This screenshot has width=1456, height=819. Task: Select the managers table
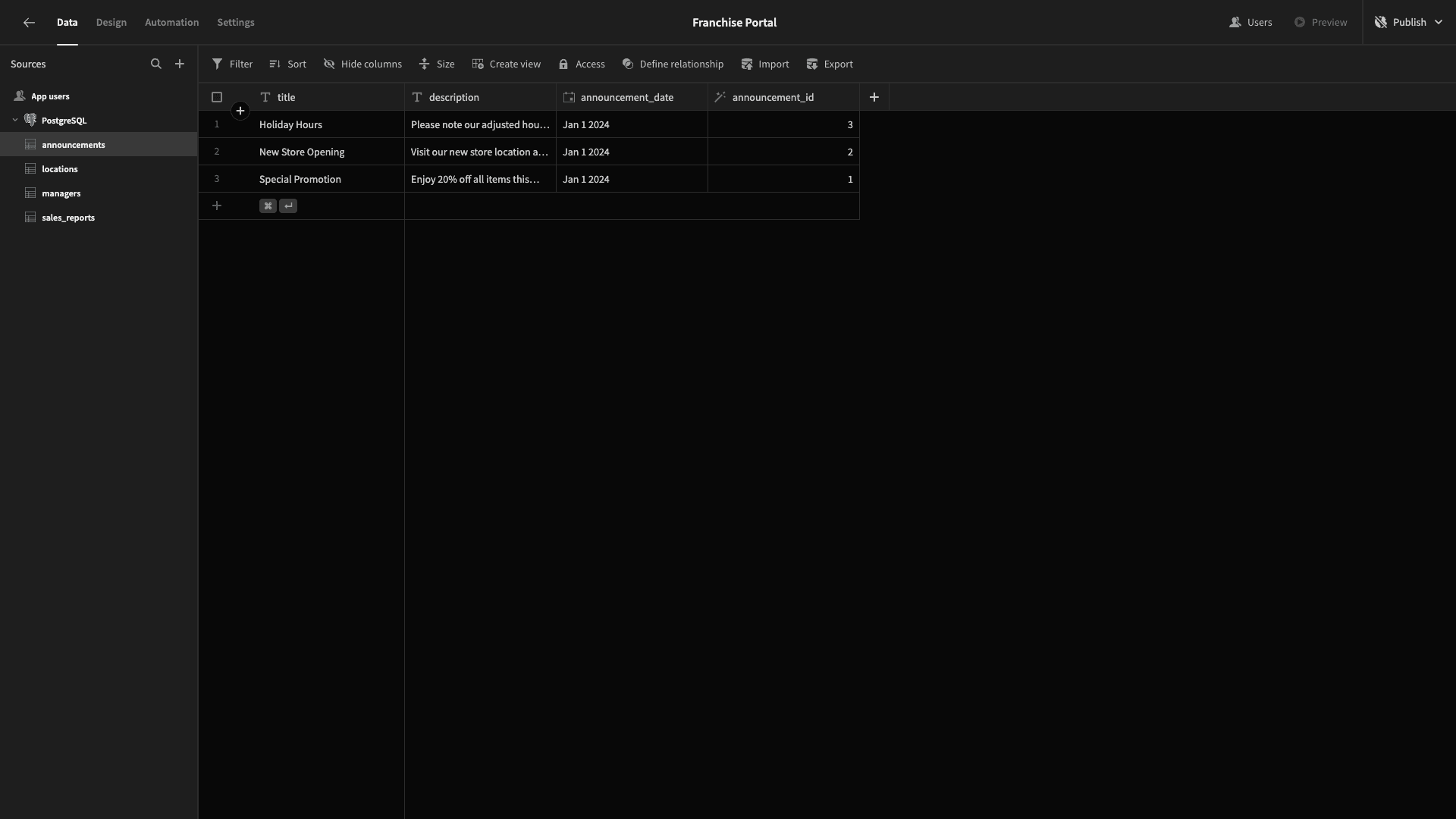coord(99,193)
